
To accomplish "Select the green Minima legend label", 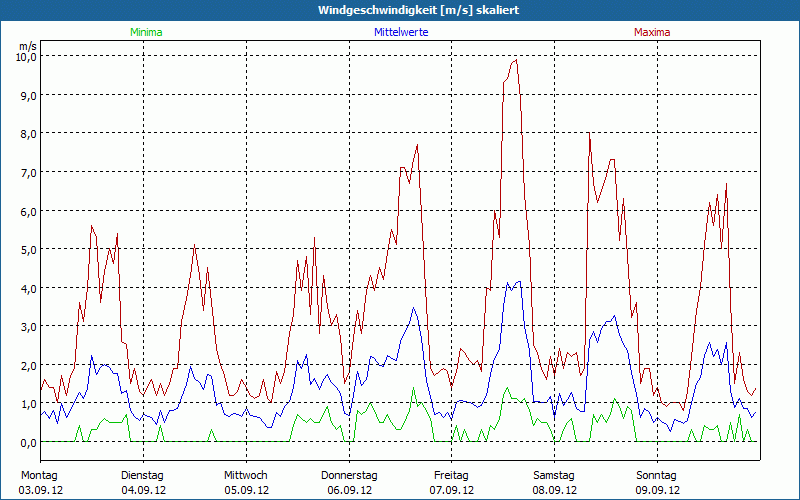I will coord(146,32).
